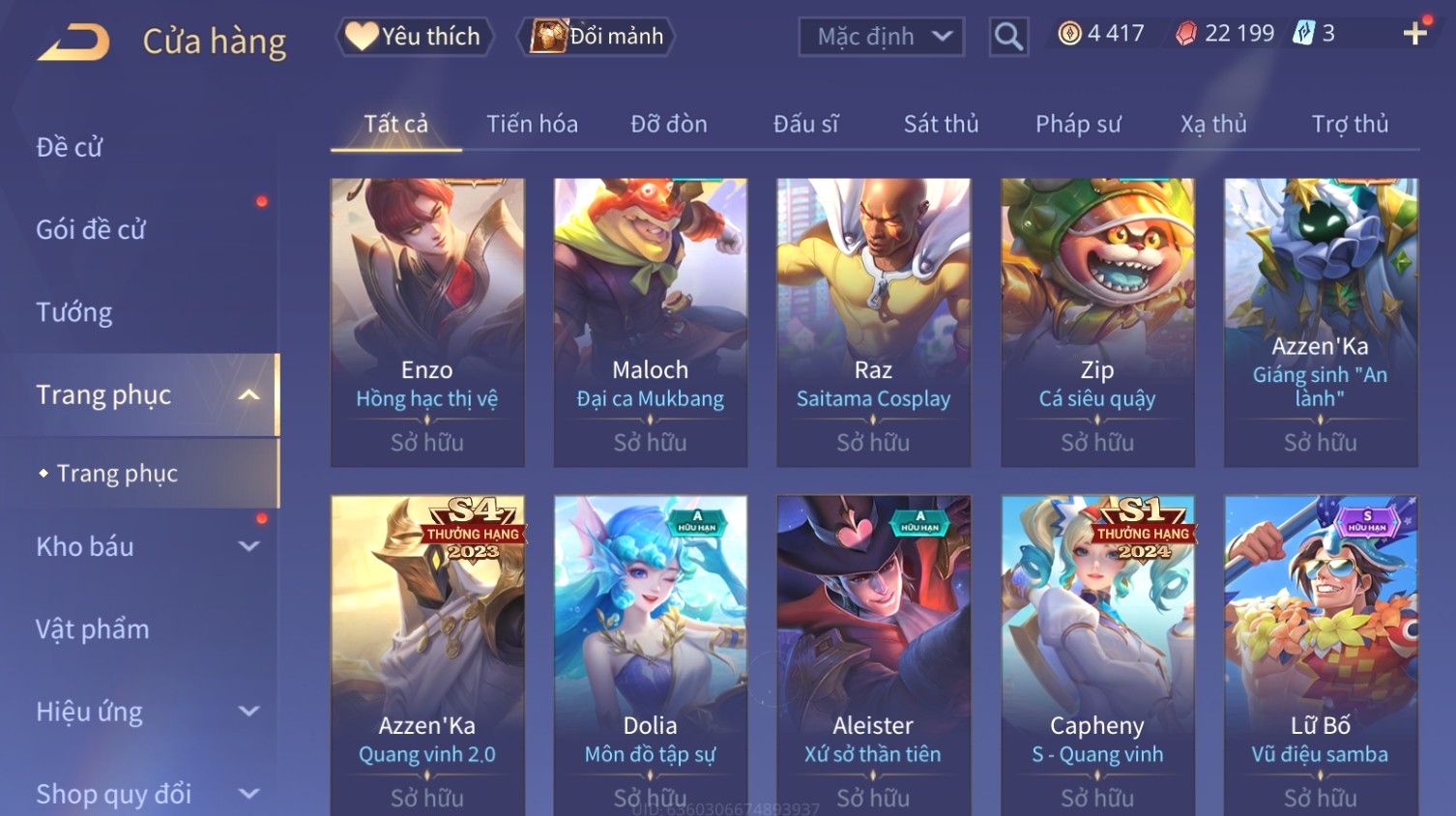Open the search magnifier icon
The width and height of the screenshot is (1456, 816).
pos(1008,37)
